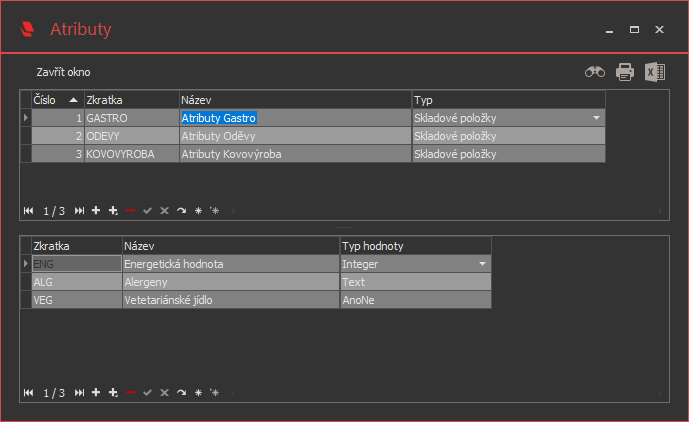Screen dimensions: 689x422
Task: Go to the first record in the lower grid
Action: (28, 393)
